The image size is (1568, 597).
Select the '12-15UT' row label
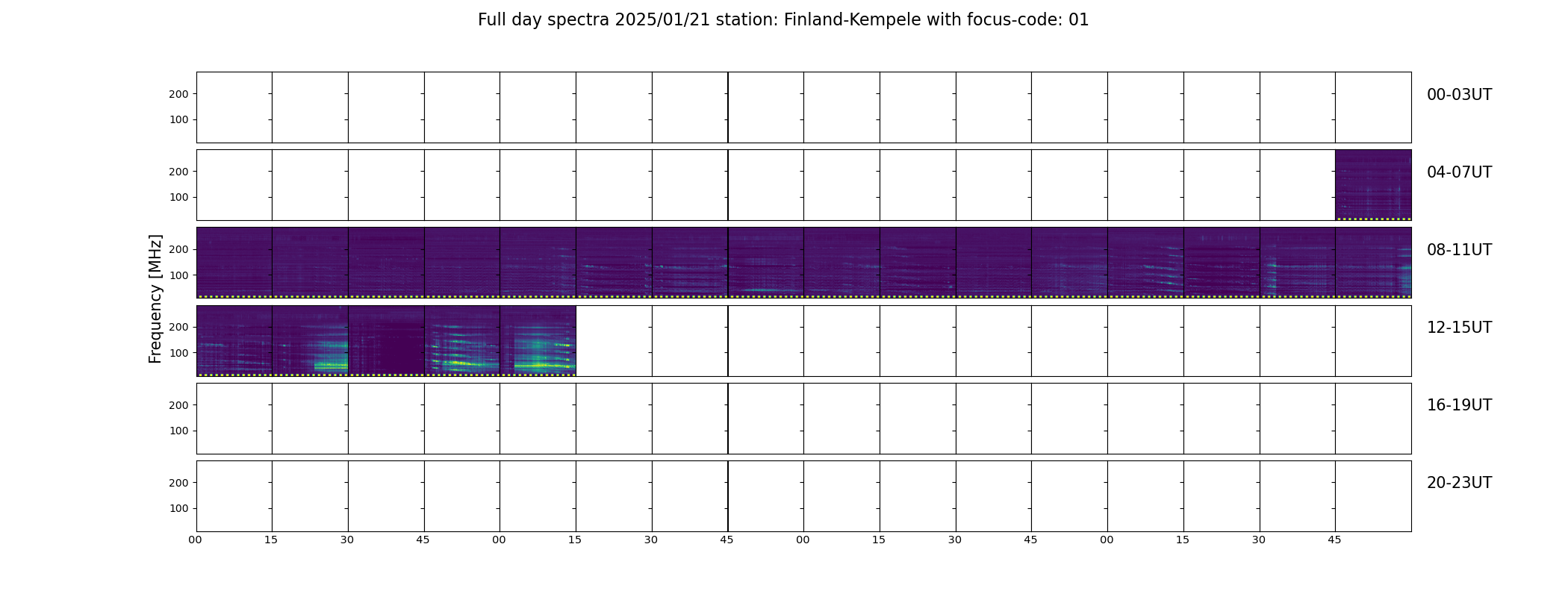pos(1459,328)
